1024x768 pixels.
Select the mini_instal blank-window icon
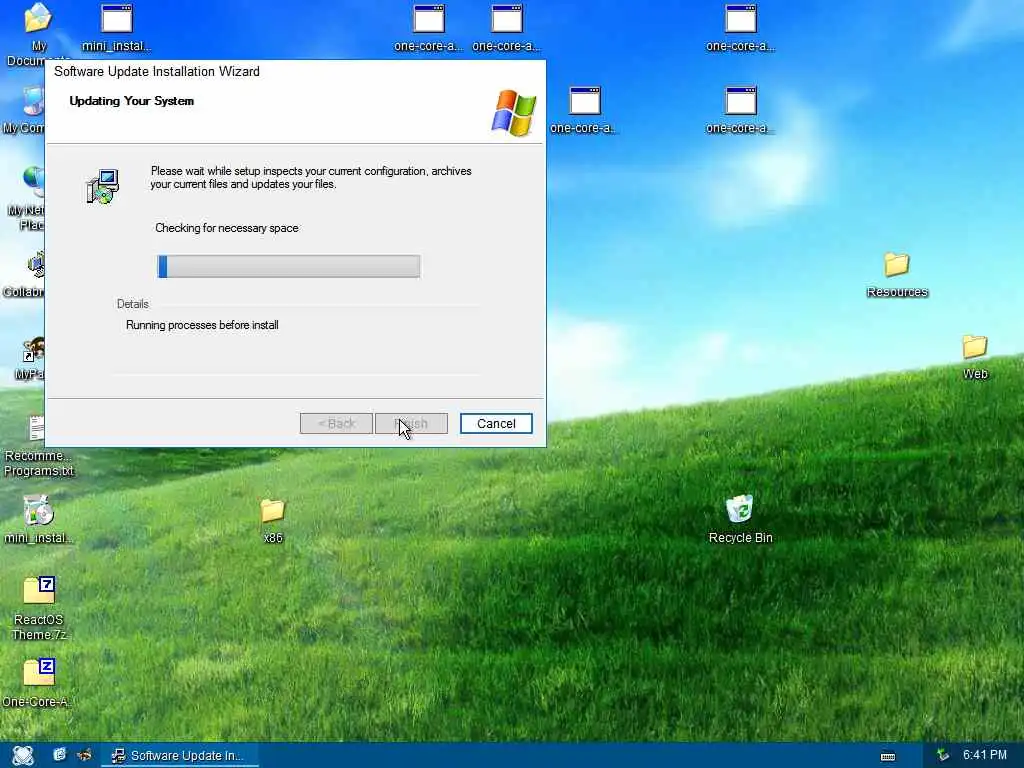pyautogui.click(x=116, y=28)
